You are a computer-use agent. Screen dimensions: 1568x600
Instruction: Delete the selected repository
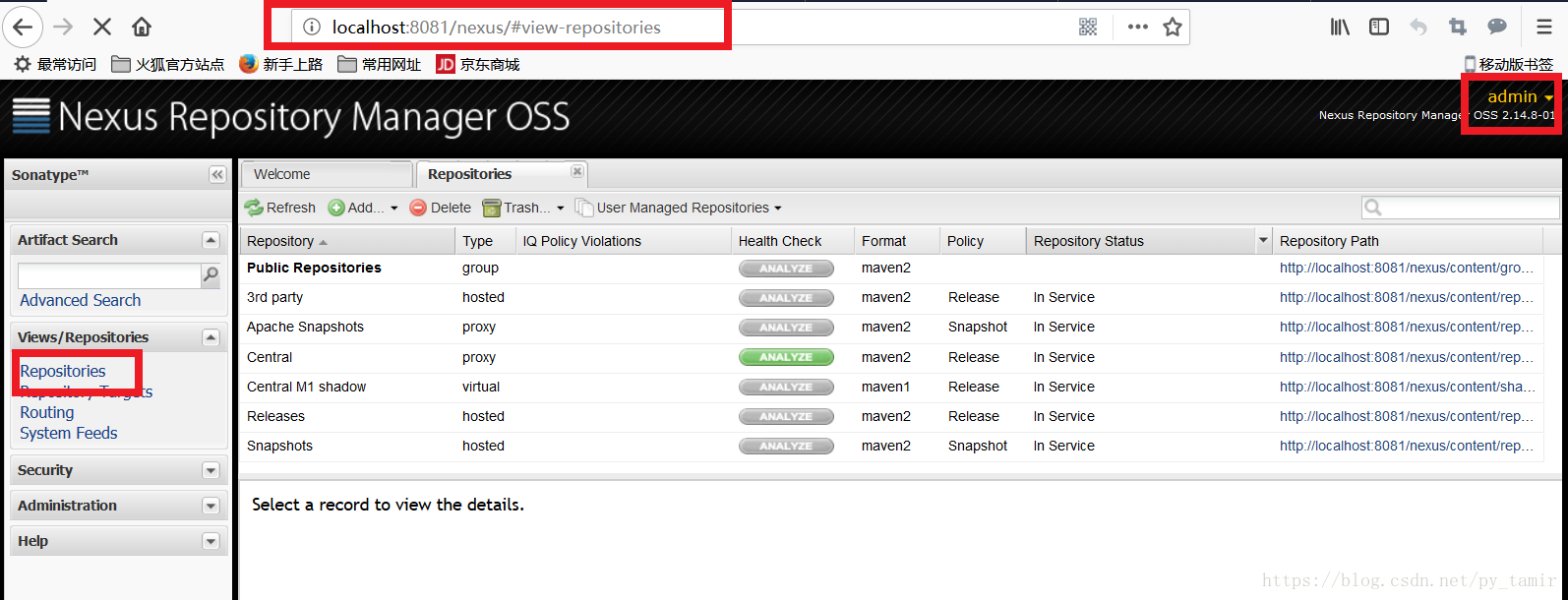[441, 208]
